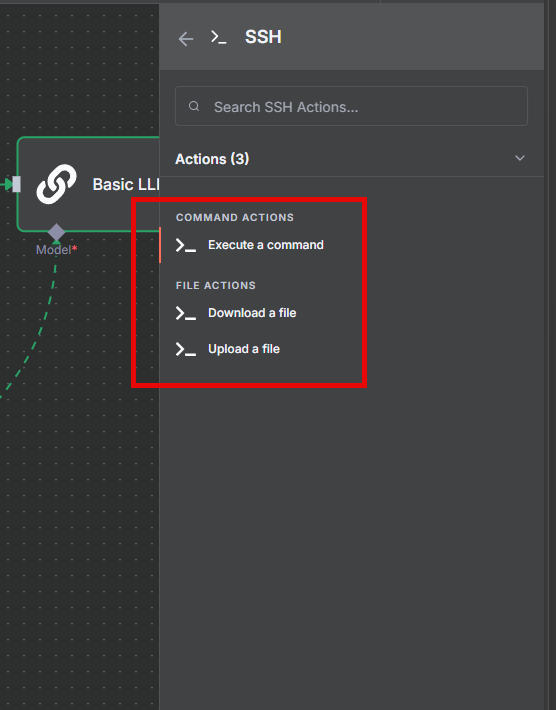The width and height of the screenshot is (556, 710).
Task: Click the back arrow icon beside SSH
Action: (x=186, y=39)
